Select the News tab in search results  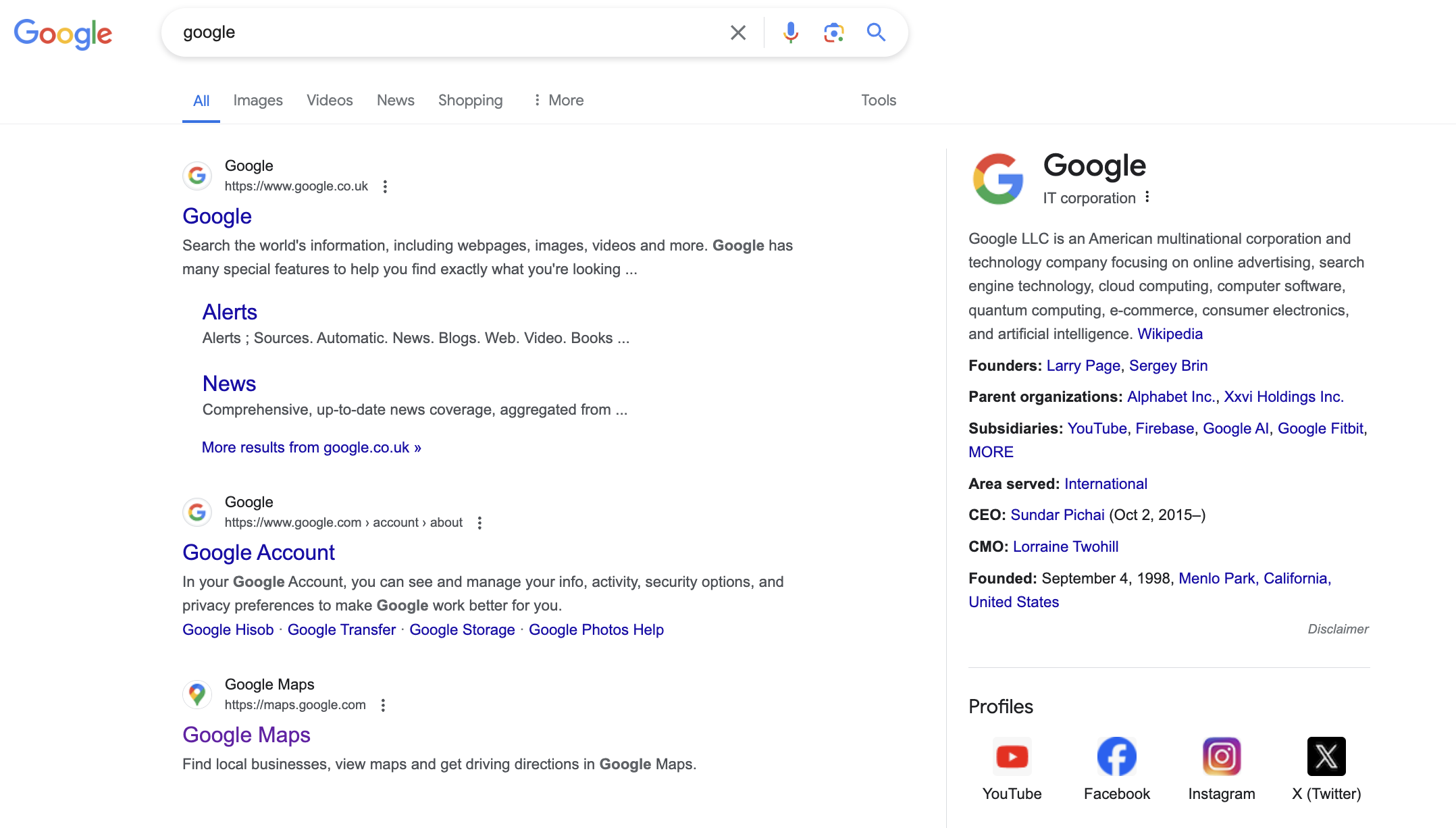click(x=395, y=100)
